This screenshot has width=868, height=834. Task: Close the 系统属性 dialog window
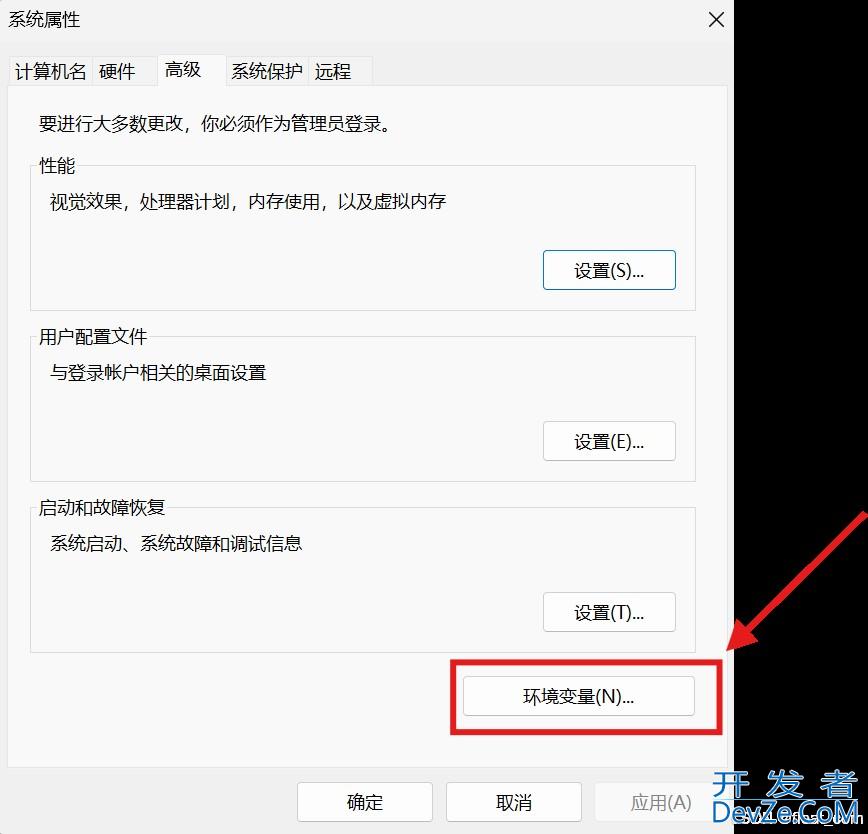pos(716,20)
